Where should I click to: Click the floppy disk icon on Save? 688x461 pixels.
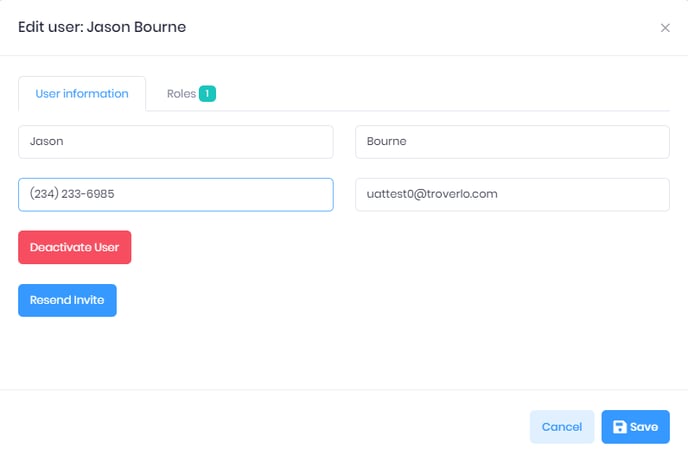coord(620,427)
